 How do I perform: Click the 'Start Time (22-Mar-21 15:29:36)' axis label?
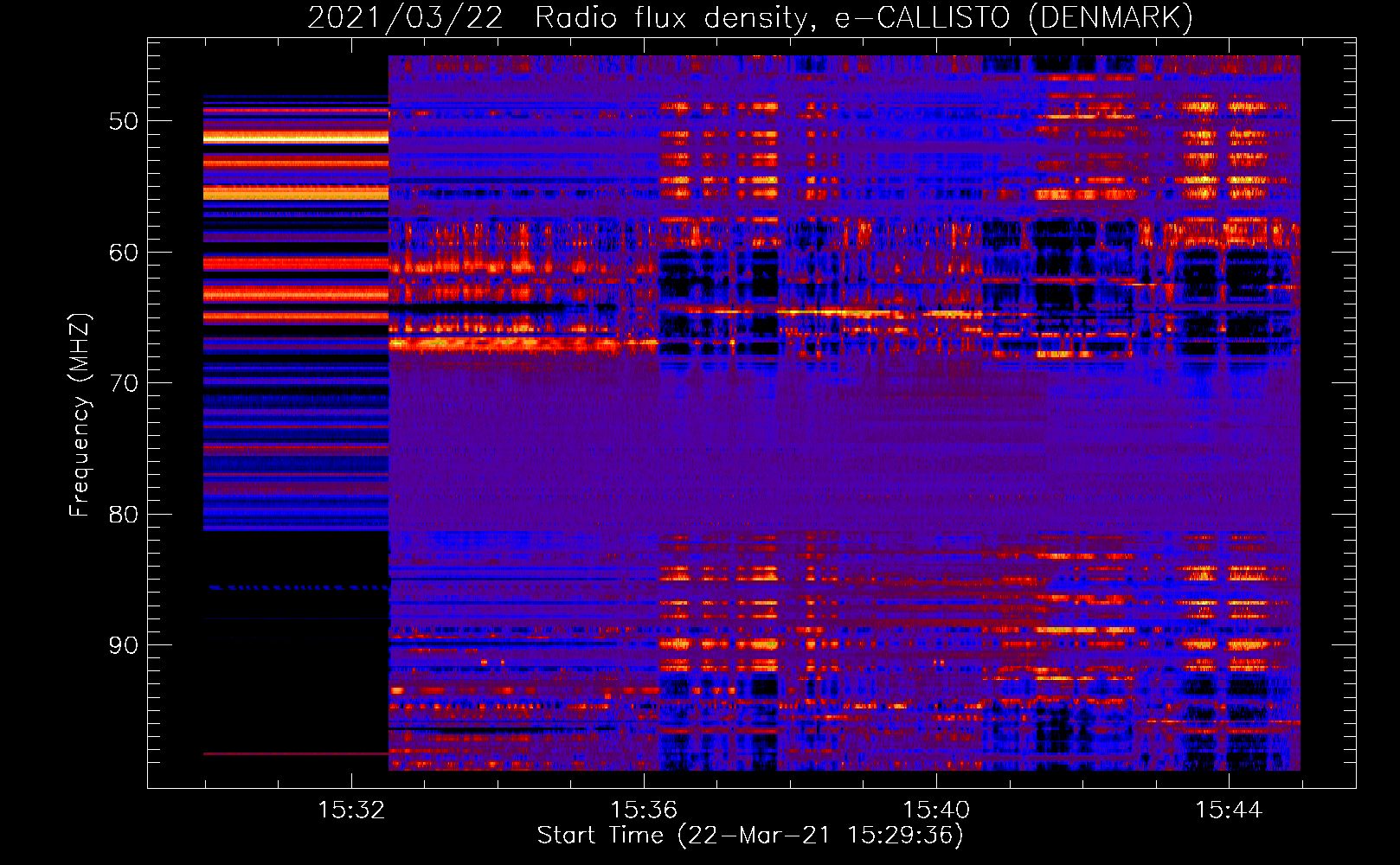(750, 836)
